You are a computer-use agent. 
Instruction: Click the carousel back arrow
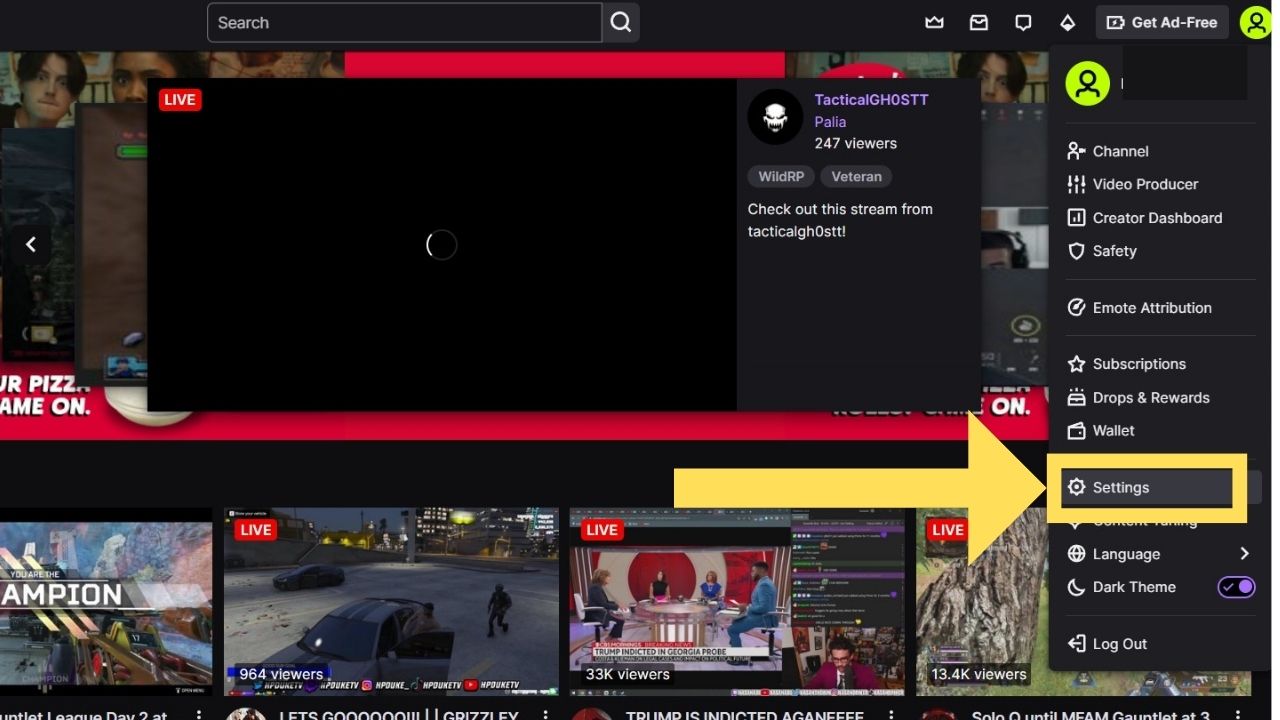[x=31, y=244]
